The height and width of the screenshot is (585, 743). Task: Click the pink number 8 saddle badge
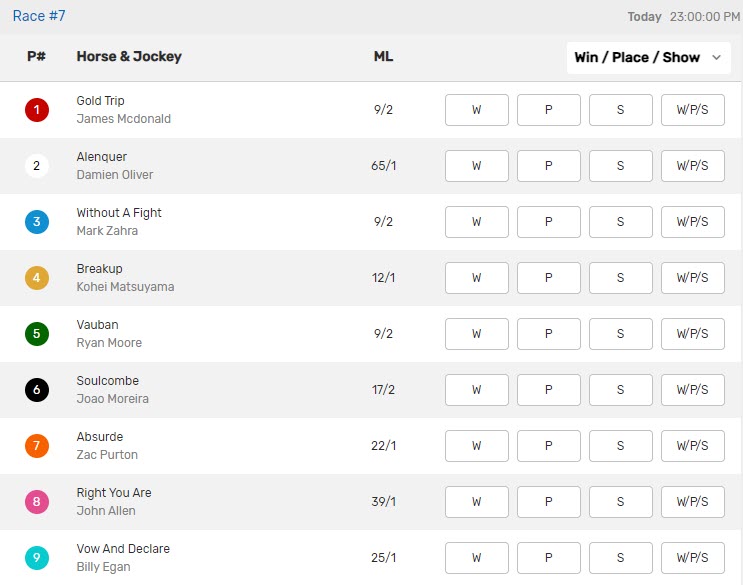coord(36,502)
